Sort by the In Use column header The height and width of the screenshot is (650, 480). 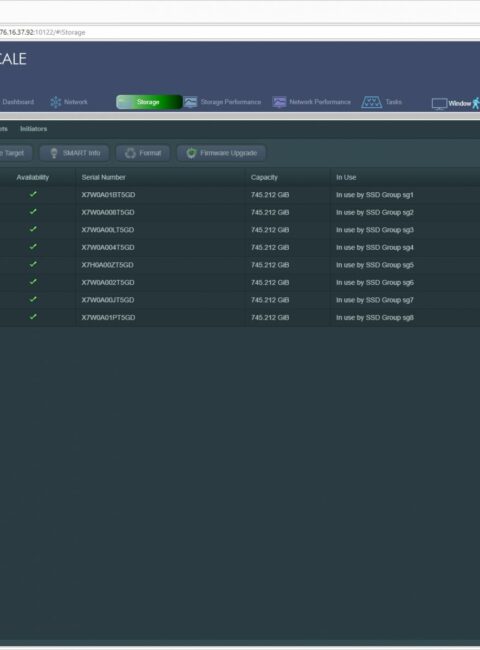pos(346,177)
